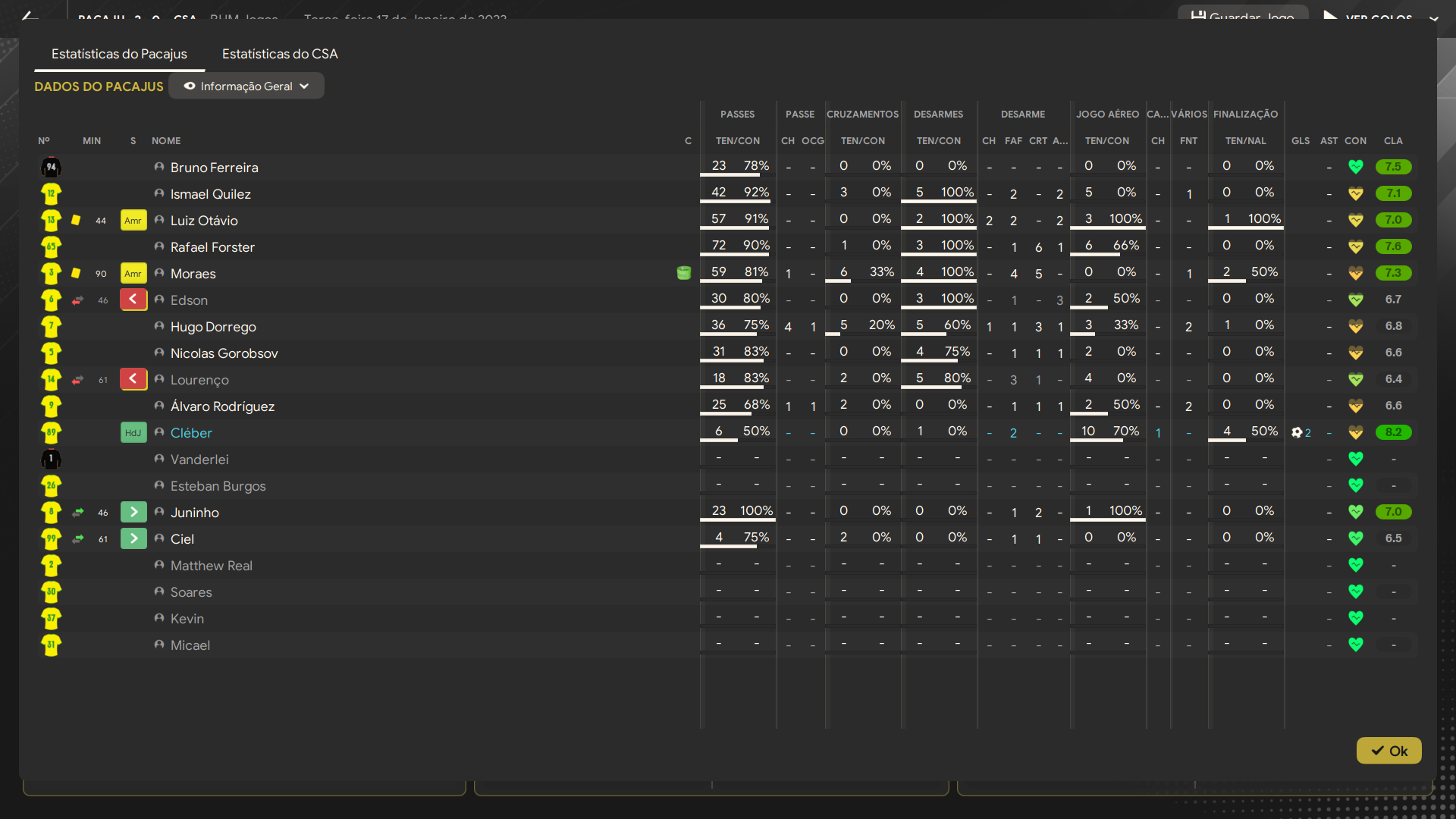
Task: Open Nicolas Gorobsov player name link
Action: [224, 353]
